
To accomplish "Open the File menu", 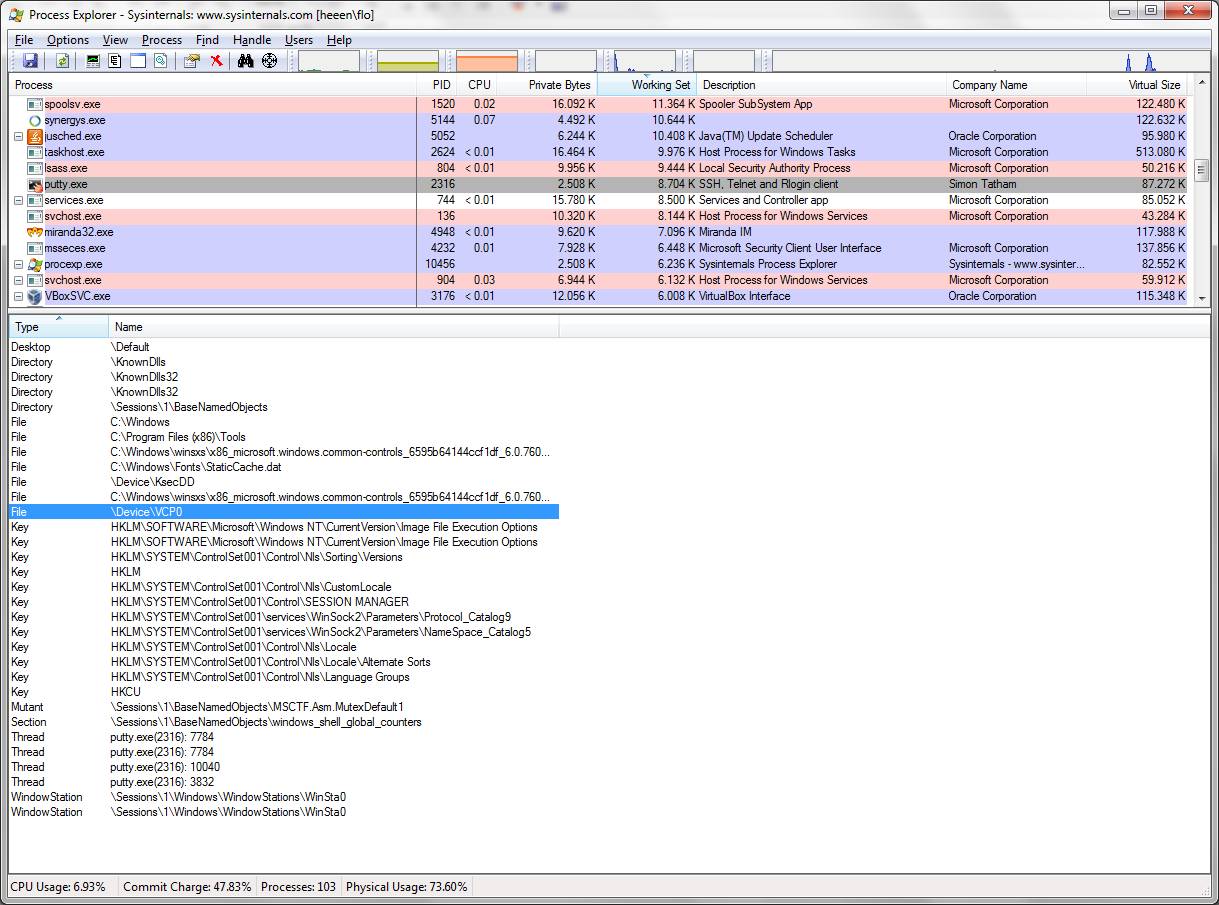I will (24, 40).
